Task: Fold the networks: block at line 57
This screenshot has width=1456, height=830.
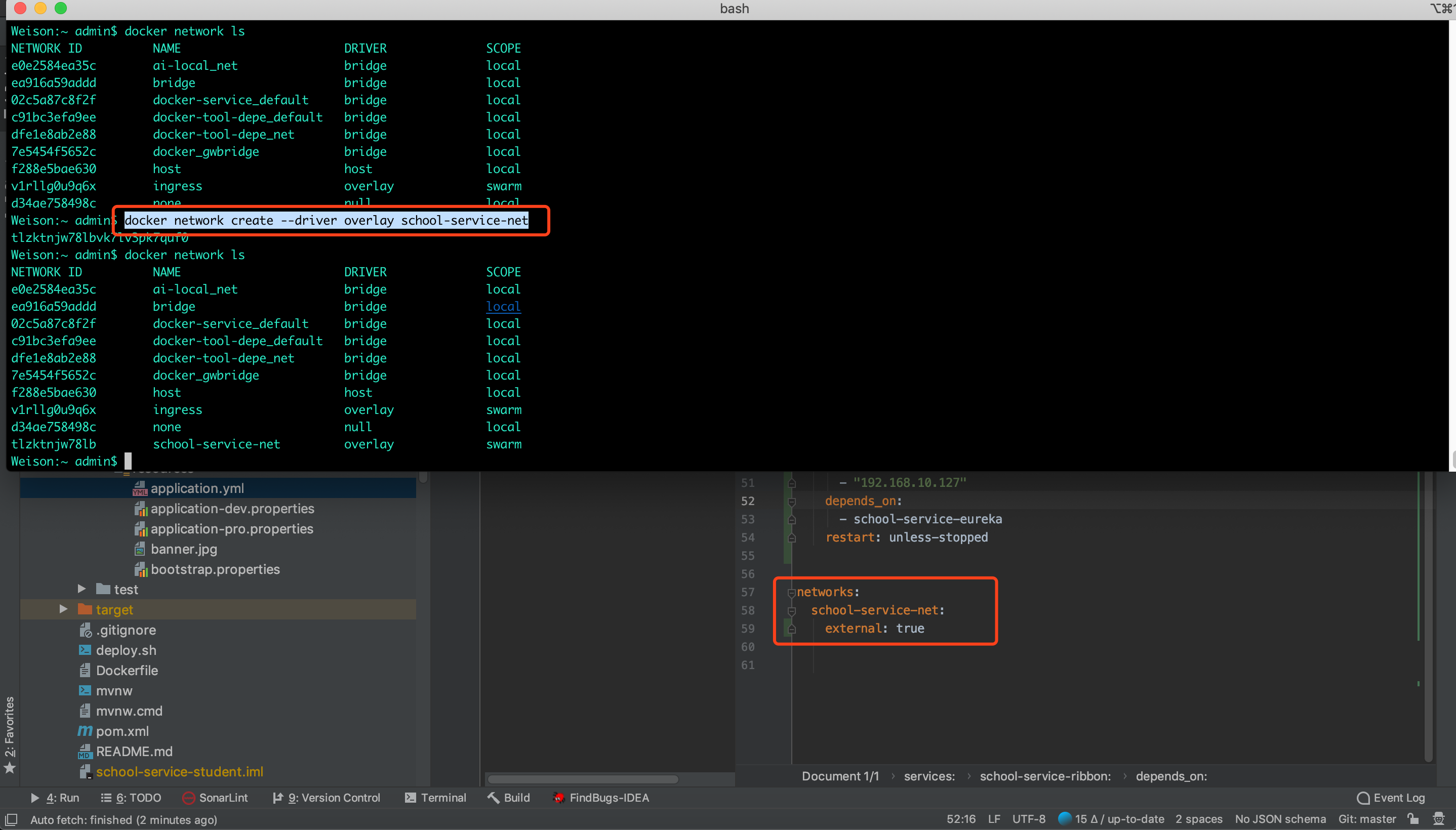Action: coord(792,593)
